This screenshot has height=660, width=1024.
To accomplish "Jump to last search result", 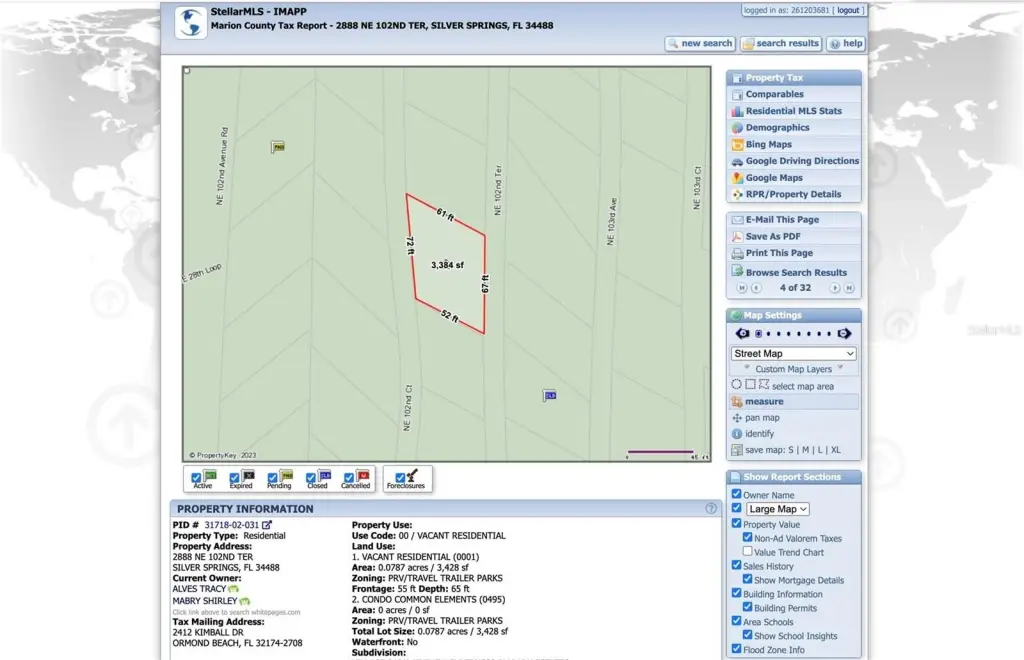I will 849,288.
